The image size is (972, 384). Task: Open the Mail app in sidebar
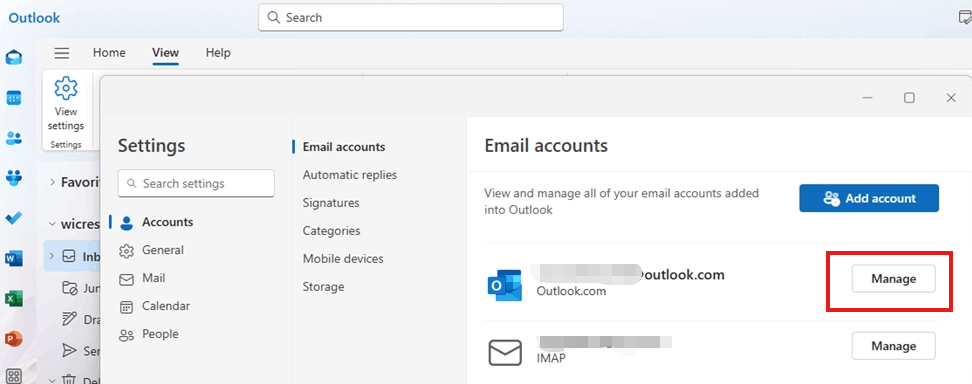[14, 58]
